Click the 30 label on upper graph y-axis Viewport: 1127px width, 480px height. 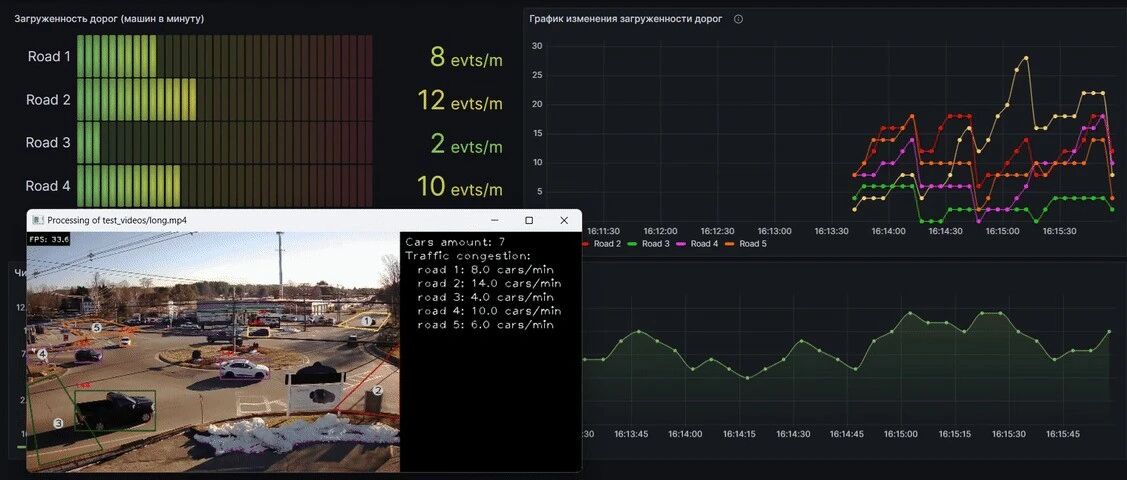[536, 46]
